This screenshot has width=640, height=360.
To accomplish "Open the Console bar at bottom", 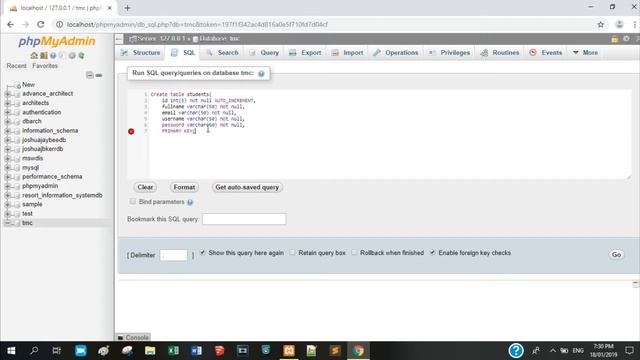I will tap(133, 338).
